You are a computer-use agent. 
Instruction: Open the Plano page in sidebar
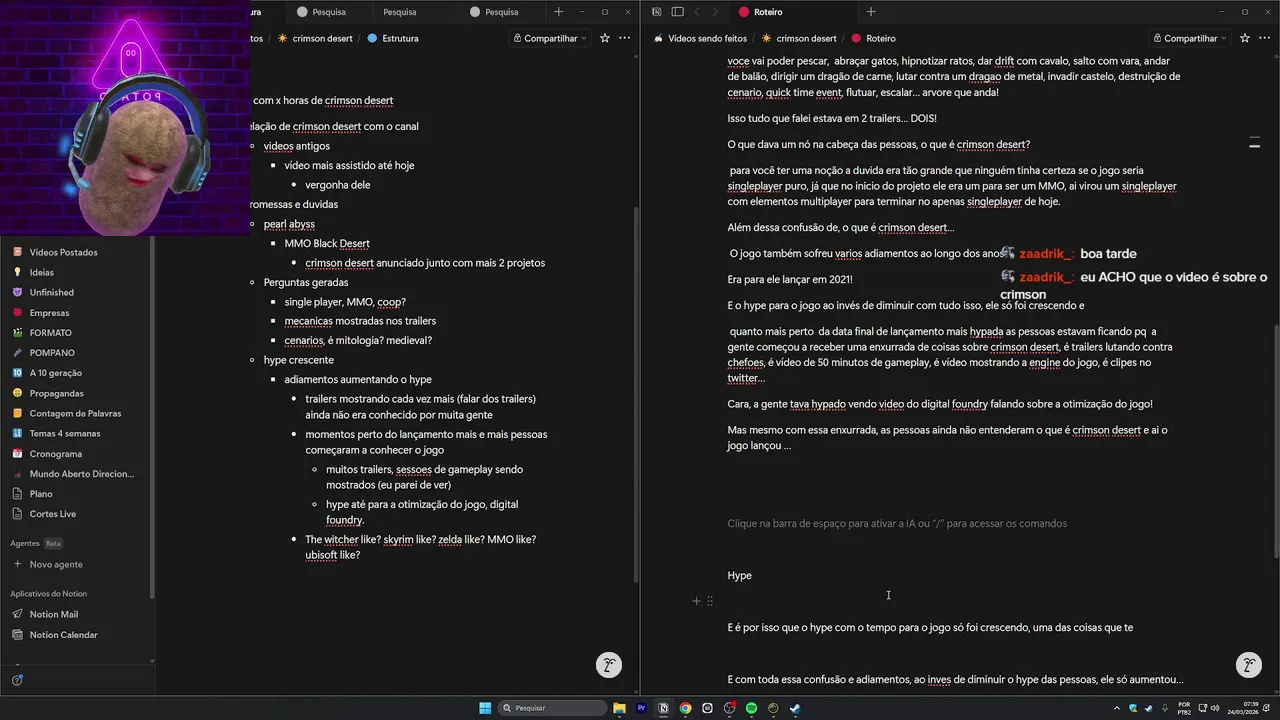click(x=40, y=494)
